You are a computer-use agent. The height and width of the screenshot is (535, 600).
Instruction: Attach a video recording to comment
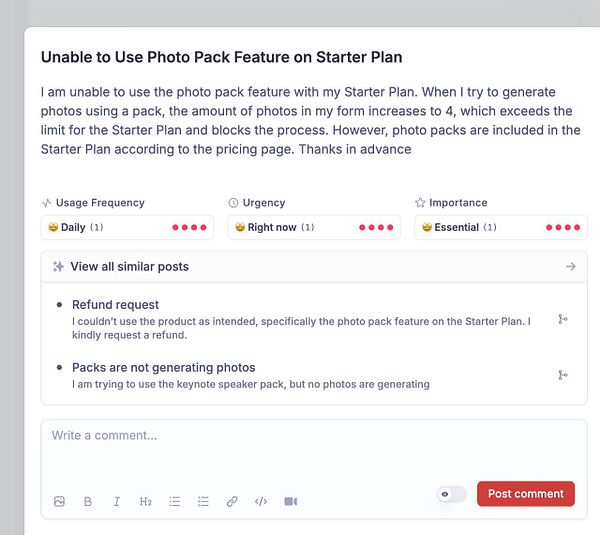point(290,502)
